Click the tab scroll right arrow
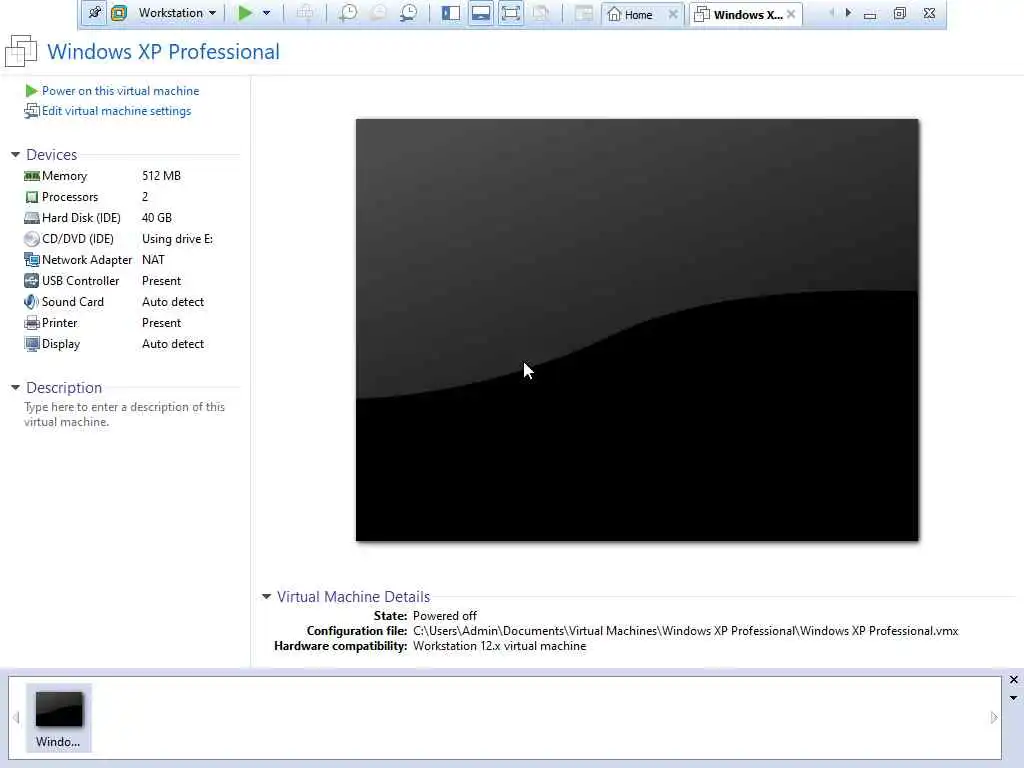The image size is (1024, 768). [848, 12]
